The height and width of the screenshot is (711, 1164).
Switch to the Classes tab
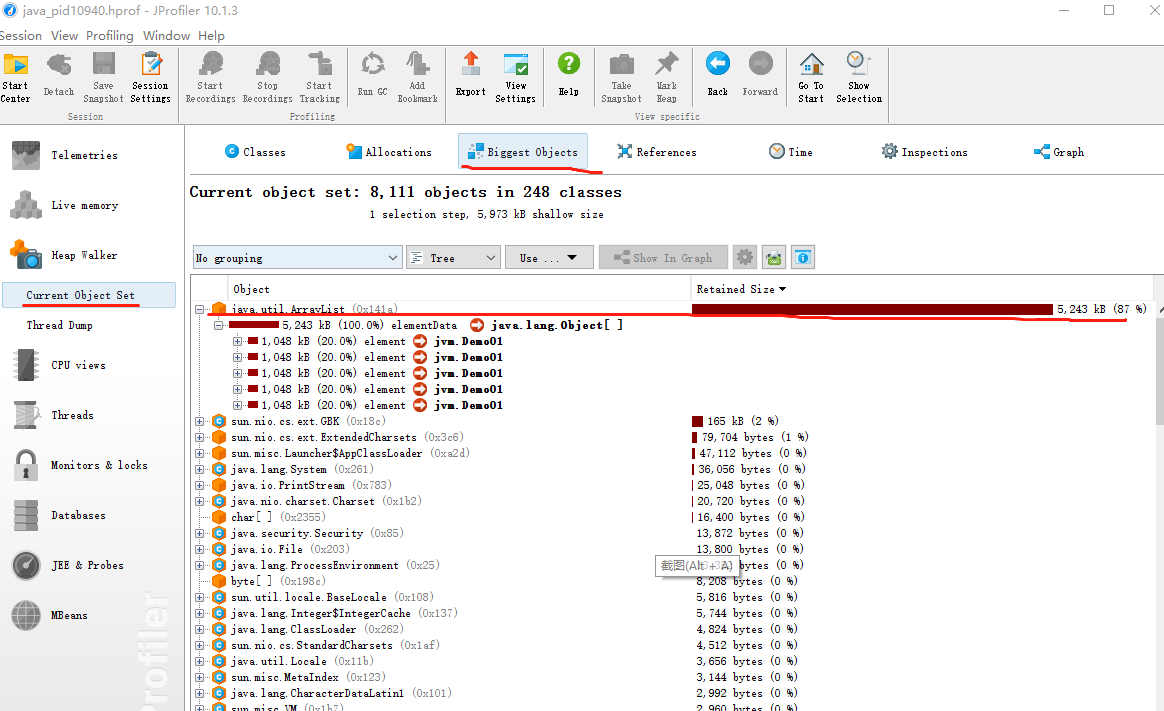tap(255, 152)
